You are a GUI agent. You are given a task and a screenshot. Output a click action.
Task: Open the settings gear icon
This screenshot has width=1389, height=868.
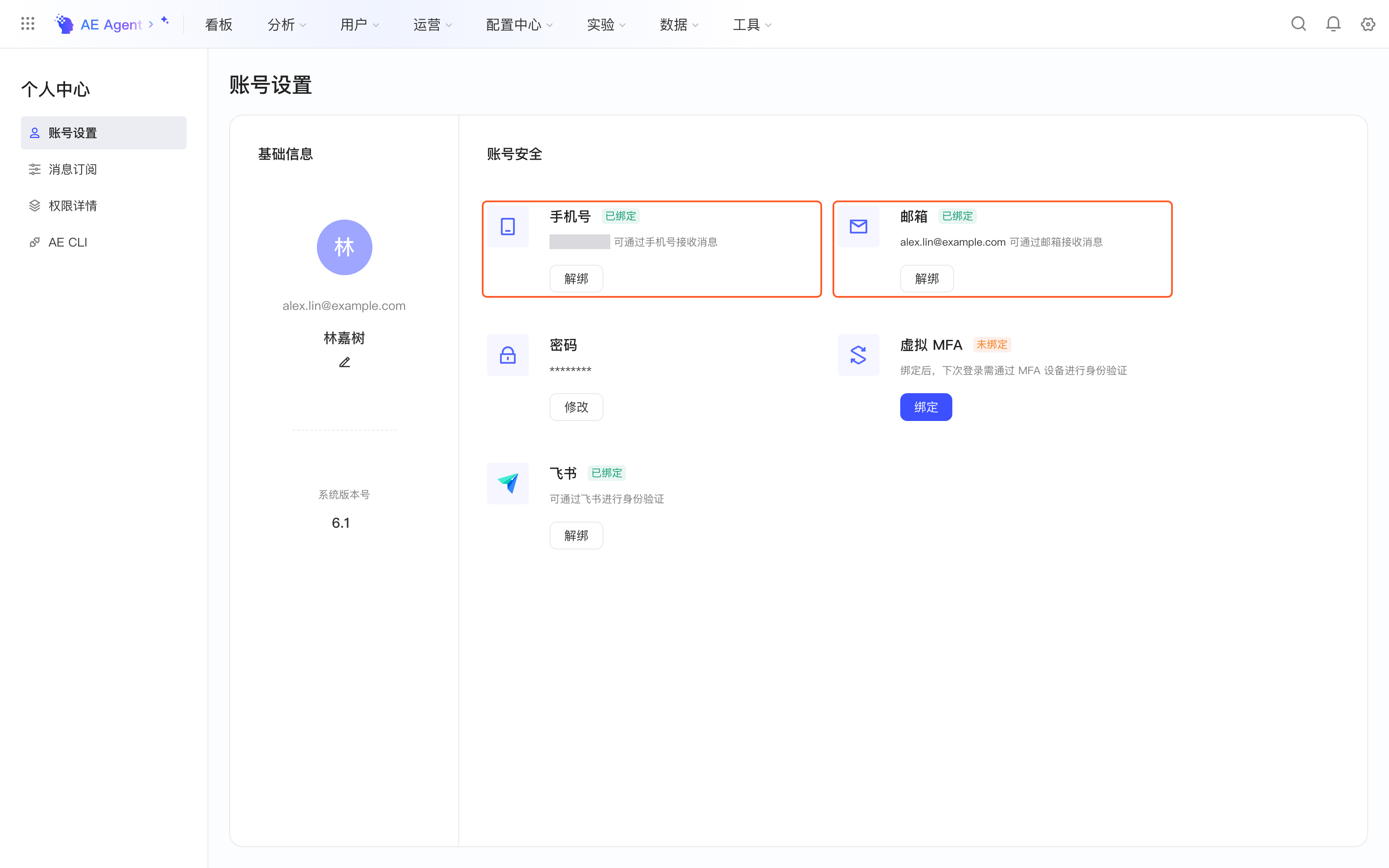pyautogui.click(x=1368, y=23)
